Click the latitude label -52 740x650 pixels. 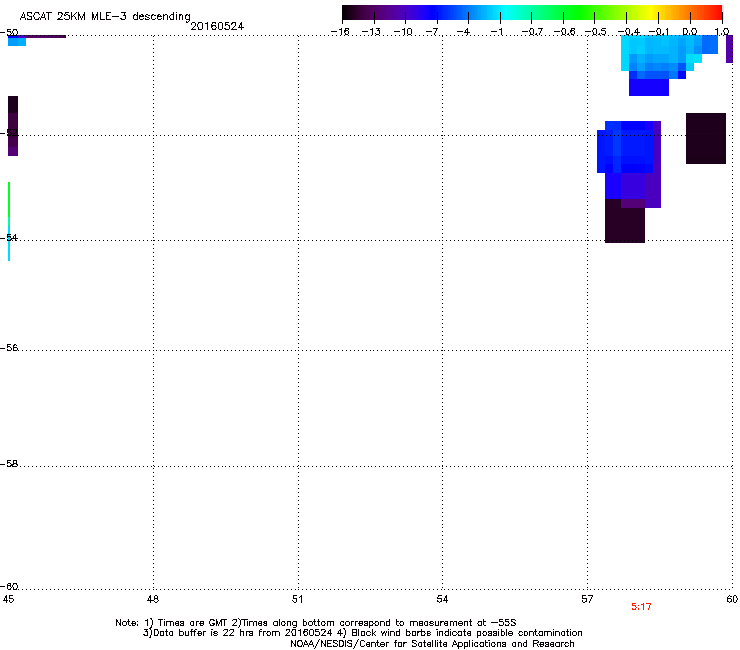click(x=9, y=133)
